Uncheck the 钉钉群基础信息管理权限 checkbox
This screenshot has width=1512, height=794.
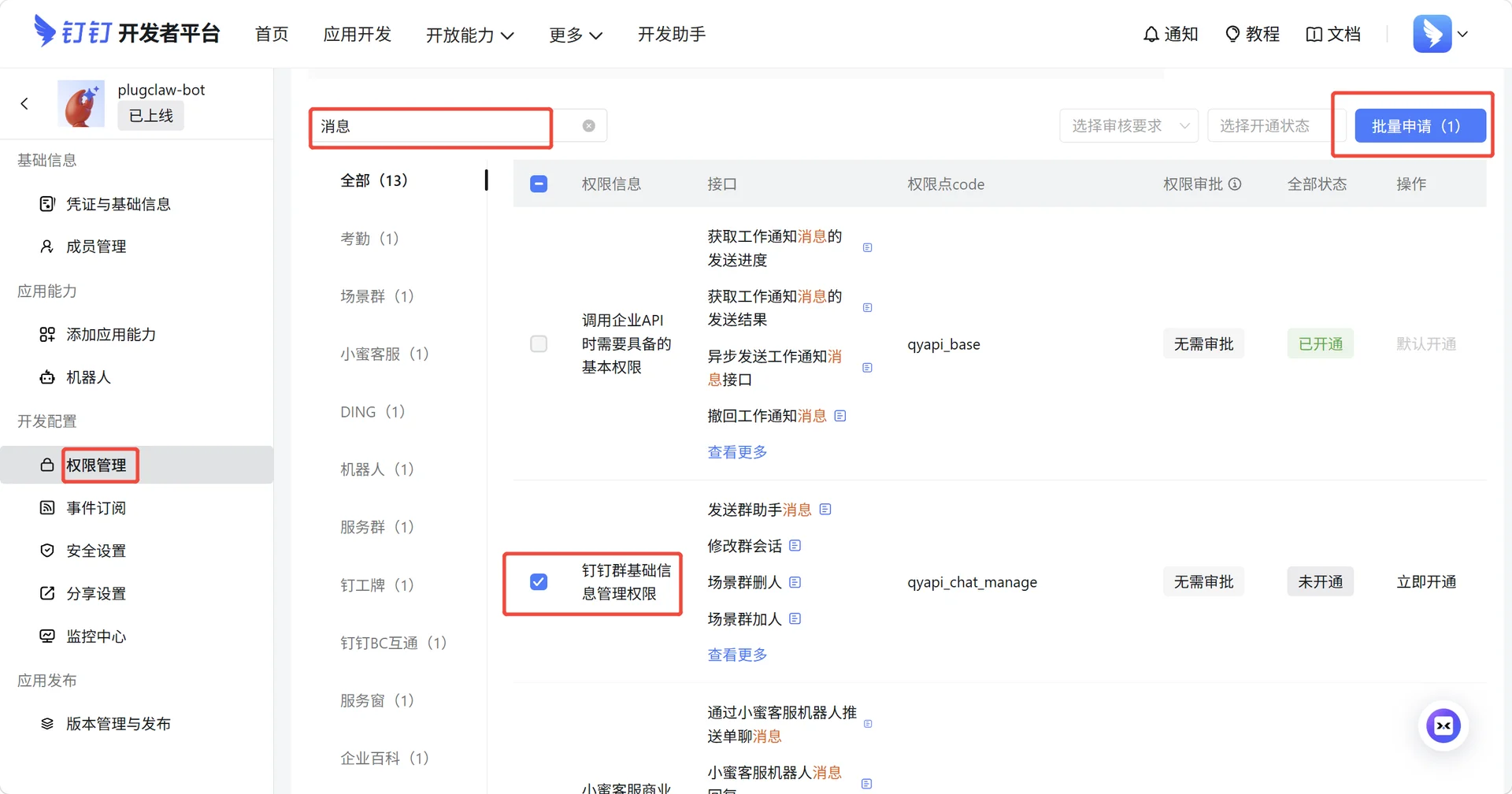(x=539, y=582)
